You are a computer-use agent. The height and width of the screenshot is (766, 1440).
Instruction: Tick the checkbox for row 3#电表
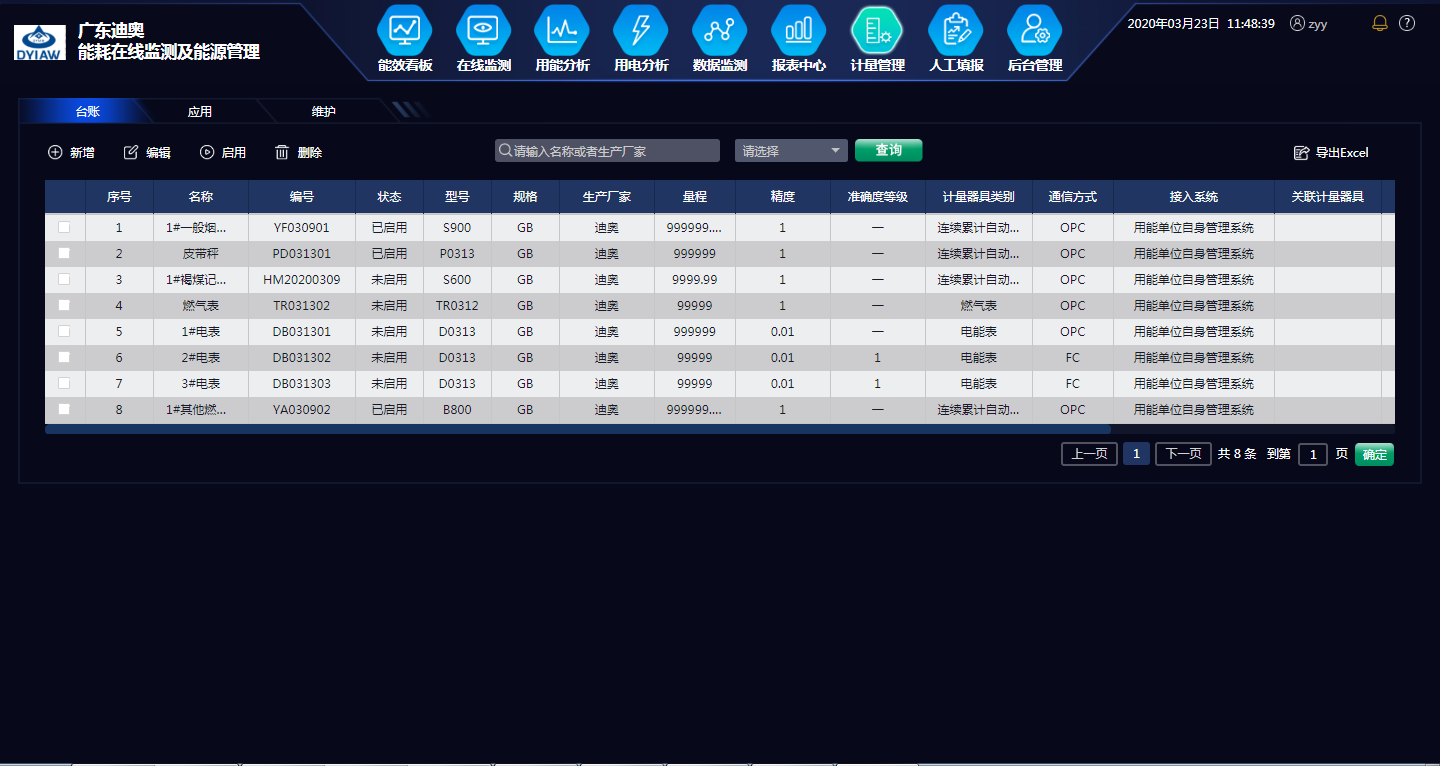tap(64, 383)
